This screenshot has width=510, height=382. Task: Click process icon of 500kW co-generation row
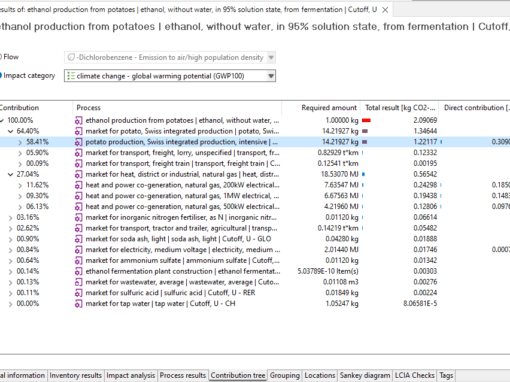coord(78,207)
